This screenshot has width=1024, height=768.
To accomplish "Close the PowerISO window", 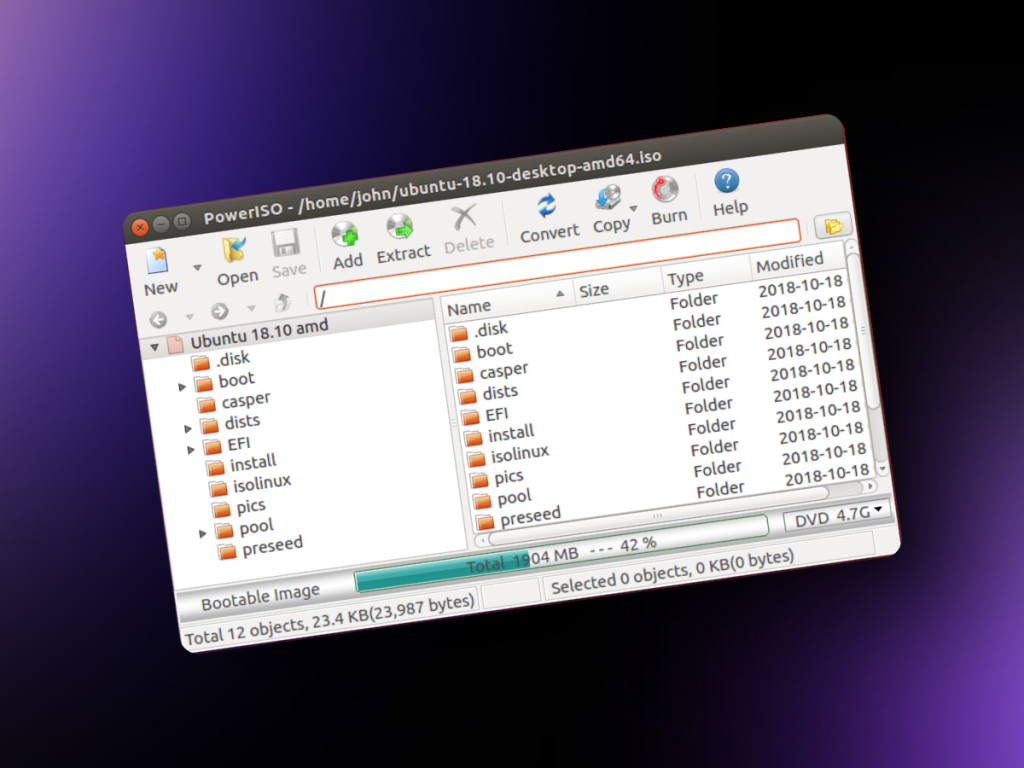I will (x=140, y=227).
